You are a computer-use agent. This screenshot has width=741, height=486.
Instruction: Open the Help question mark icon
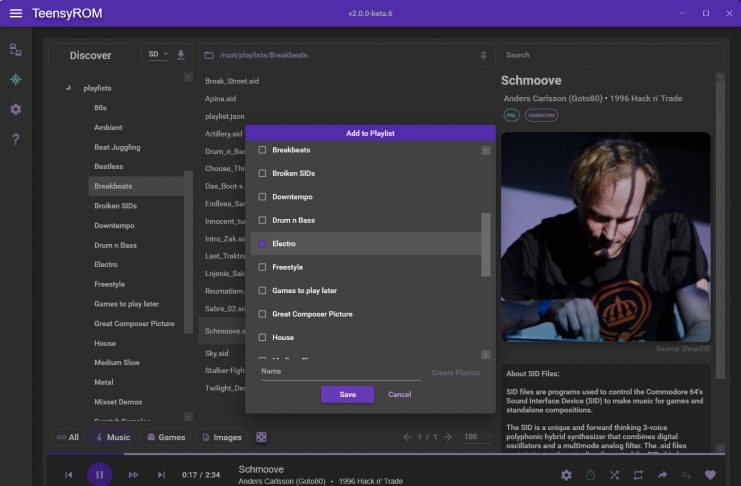pos(16,139)
